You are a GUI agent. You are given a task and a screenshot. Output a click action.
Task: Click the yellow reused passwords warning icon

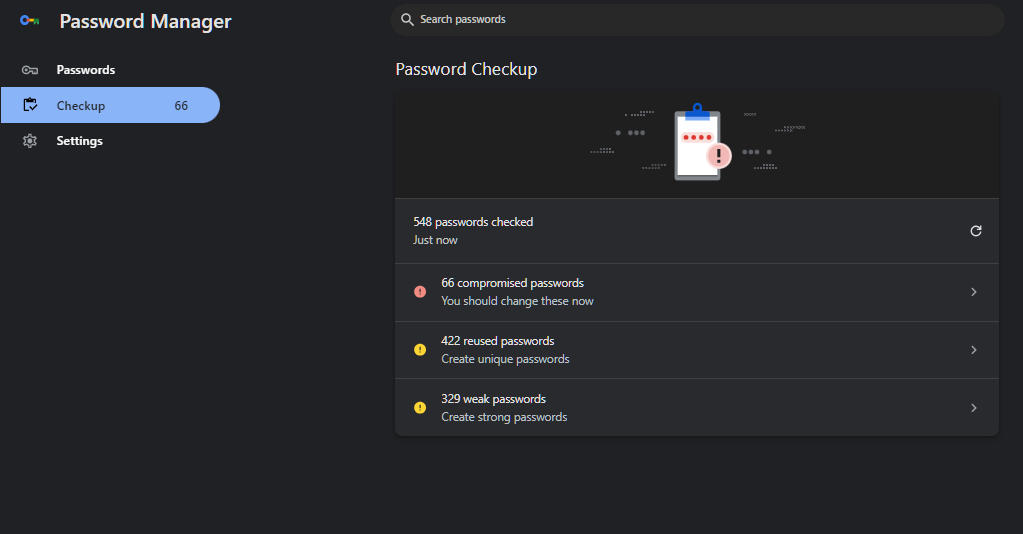click(x=420, y=350)
